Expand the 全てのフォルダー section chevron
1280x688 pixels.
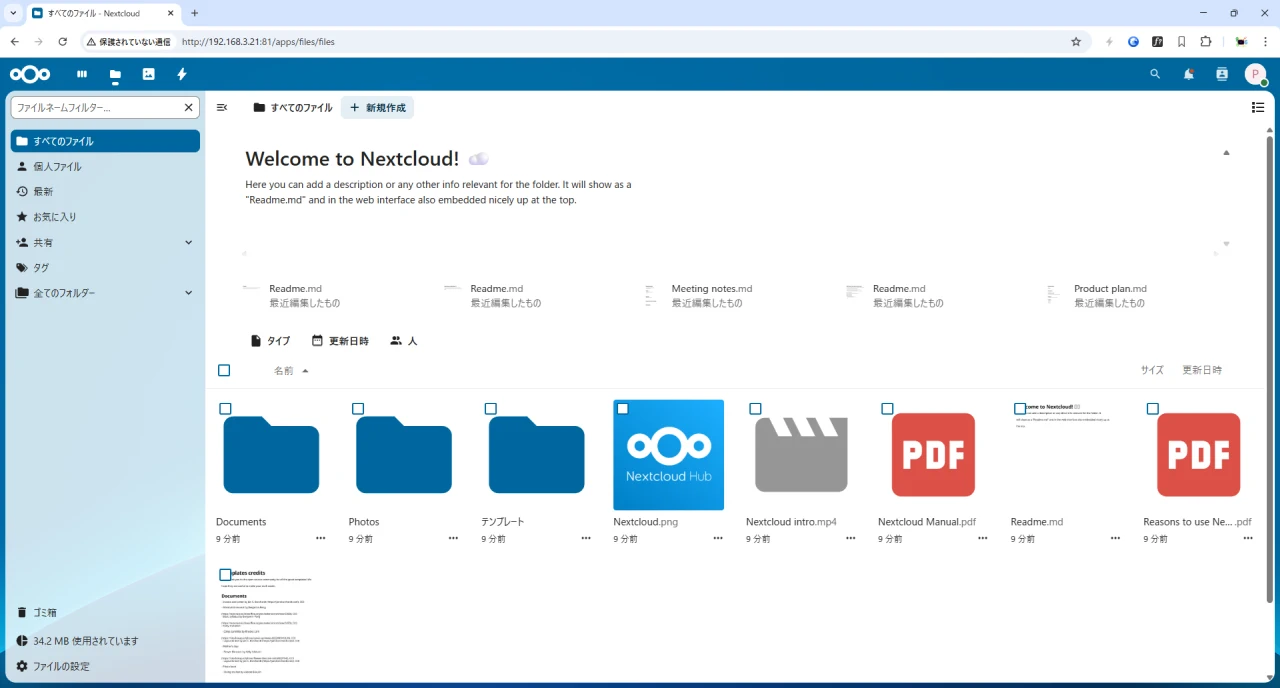188,293
